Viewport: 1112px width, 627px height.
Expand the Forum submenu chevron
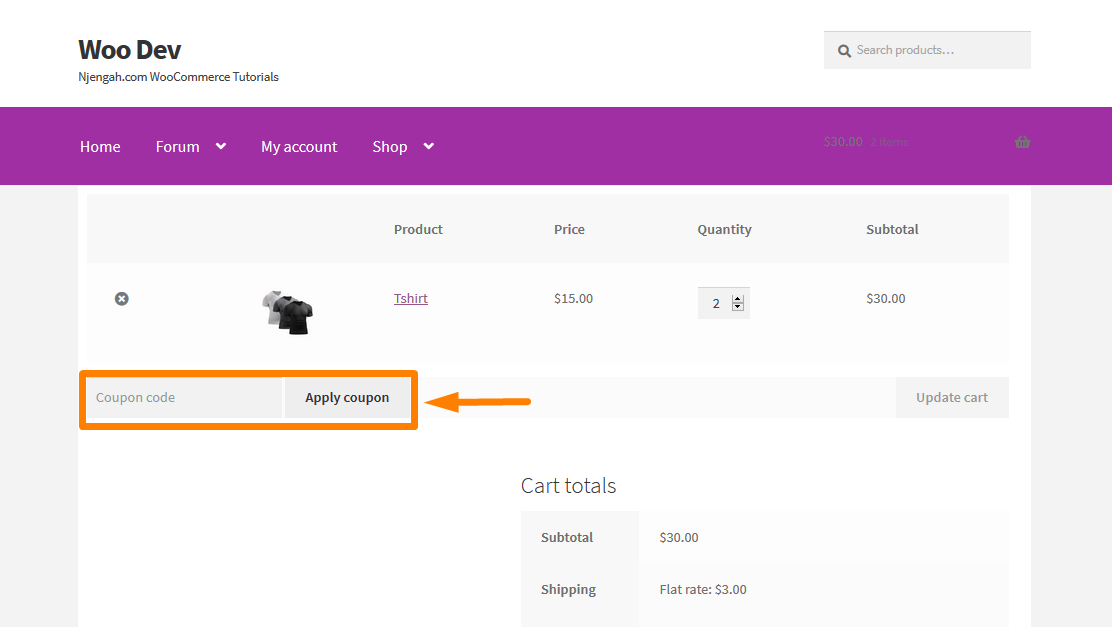point(221,146)
